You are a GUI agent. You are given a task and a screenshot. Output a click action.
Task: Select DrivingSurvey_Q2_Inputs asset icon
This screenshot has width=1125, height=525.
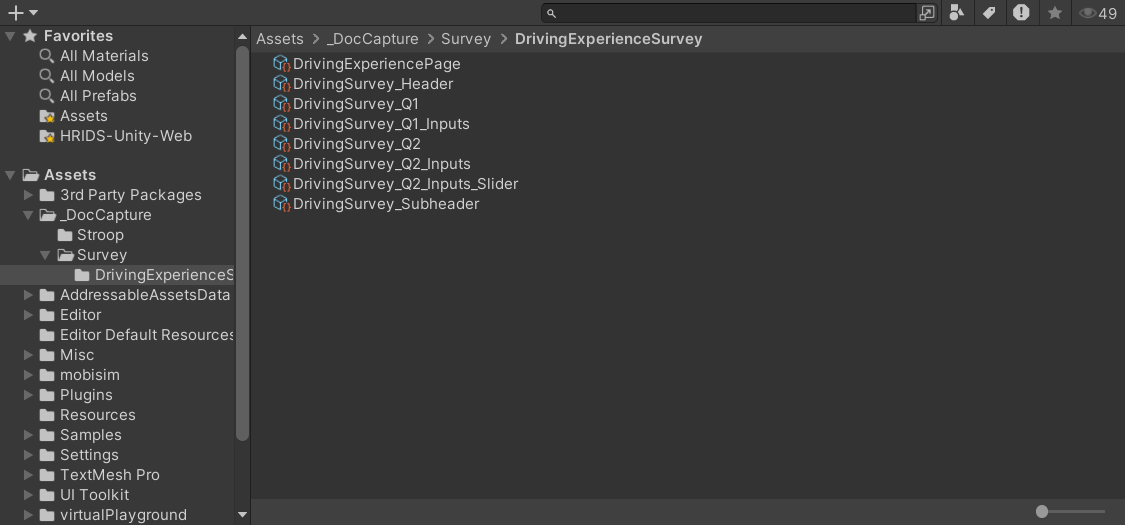tap(282, 165)
